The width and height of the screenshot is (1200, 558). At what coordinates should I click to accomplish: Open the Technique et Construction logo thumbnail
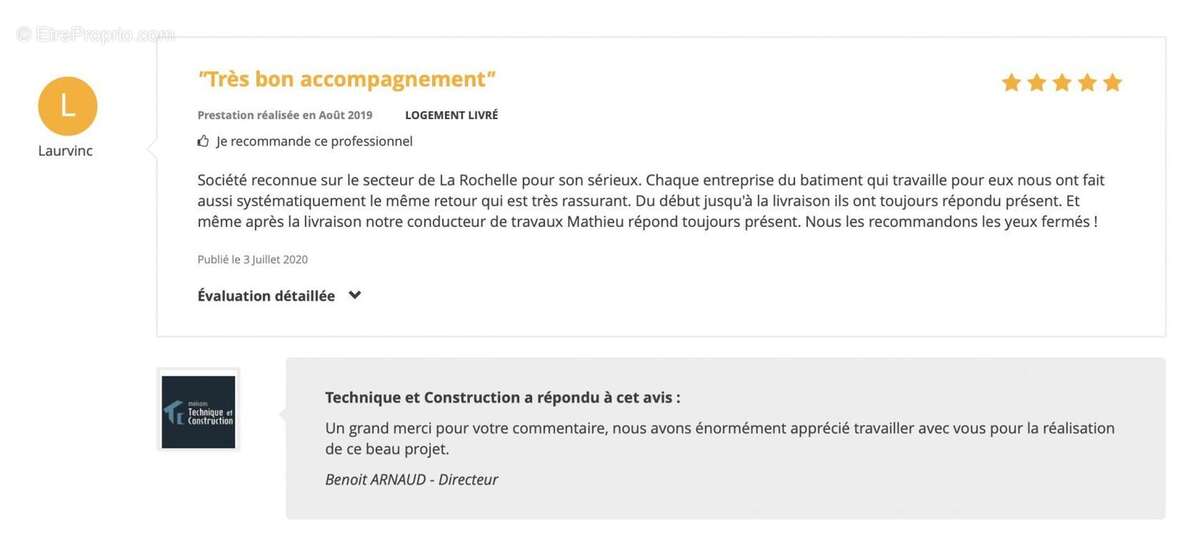click(x=198, y=411)
